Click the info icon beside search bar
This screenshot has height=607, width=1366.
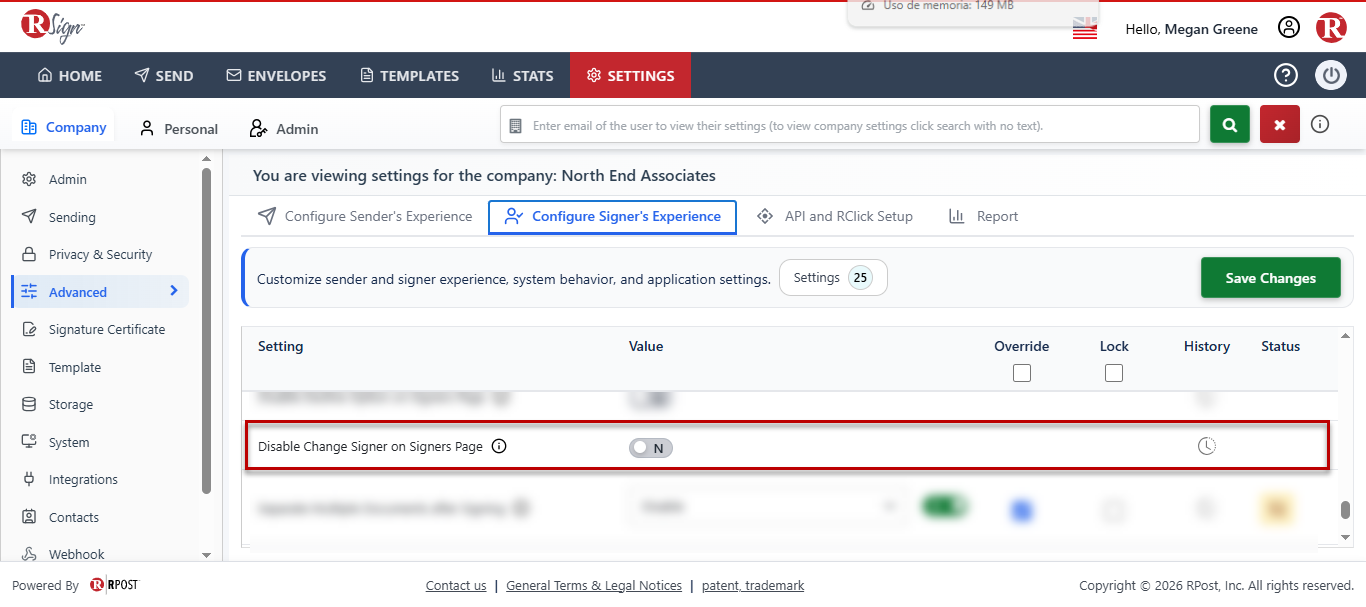pyautogui.click(x=1320, y=125)
